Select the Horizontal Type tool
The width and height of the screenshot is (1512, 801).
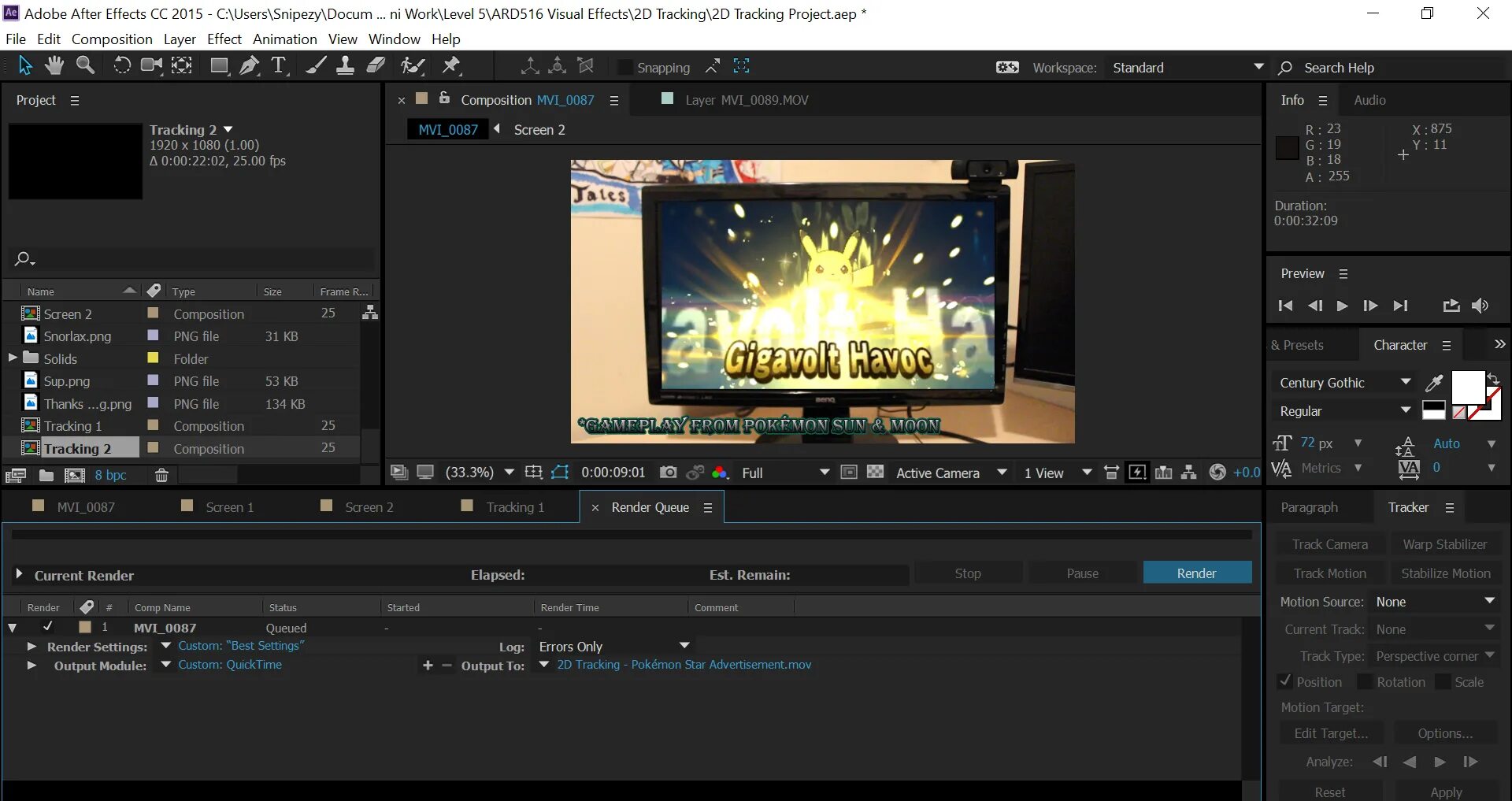tap(280, 66)
